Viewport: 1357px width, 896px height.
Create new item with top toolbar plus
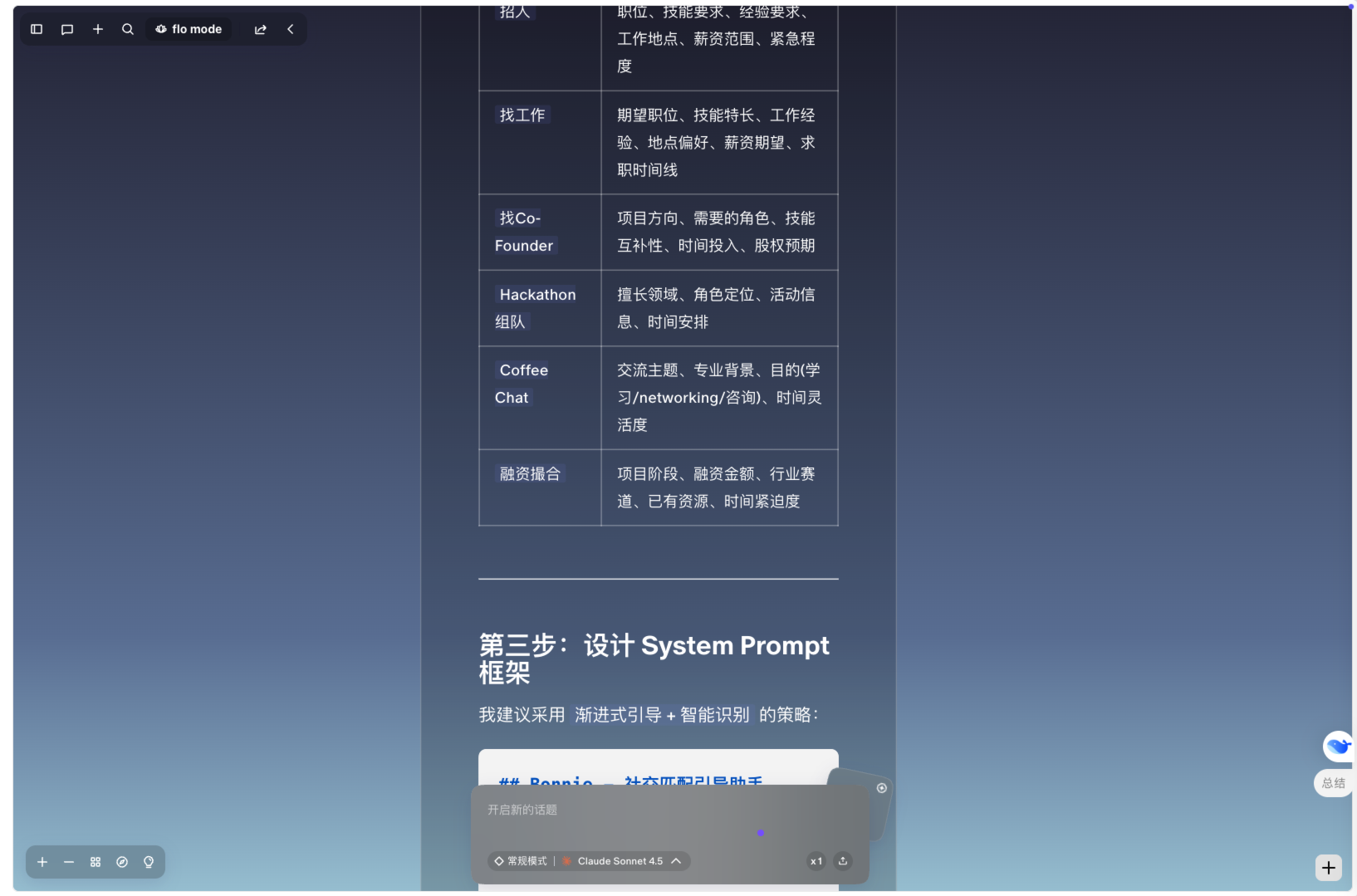98,29
